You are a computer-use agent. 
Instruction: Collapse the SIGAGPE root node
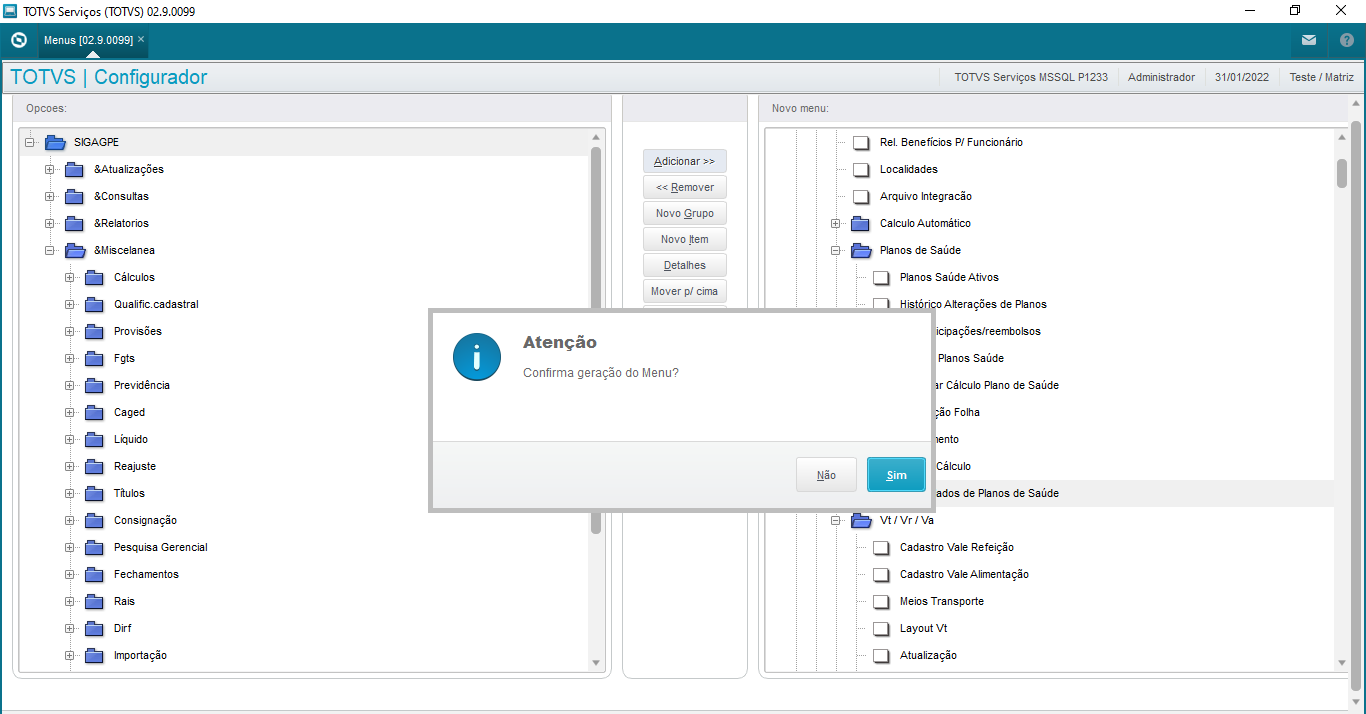30,142
